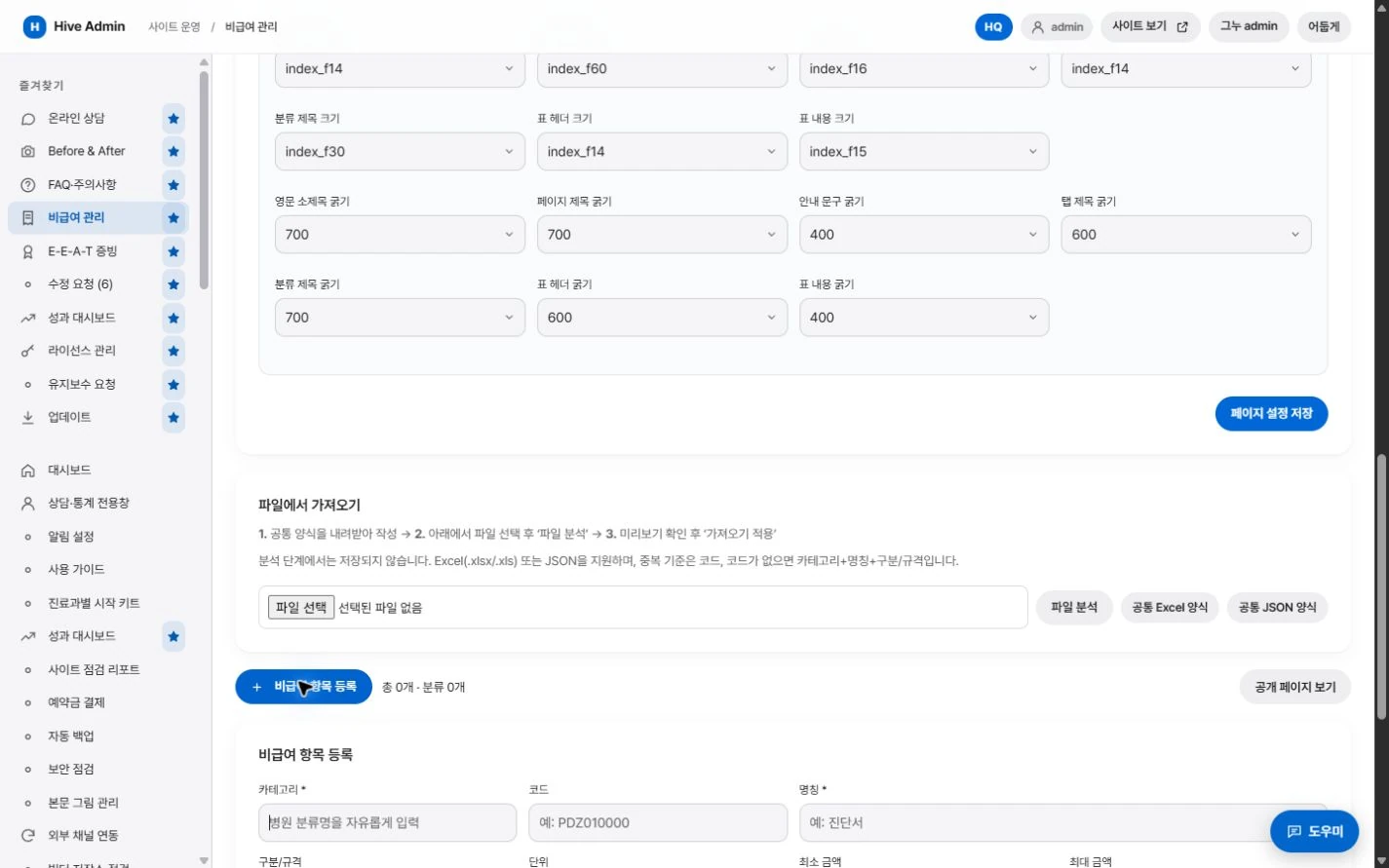Click the 코드 input field
The image size is (1389, 868).
658,823
